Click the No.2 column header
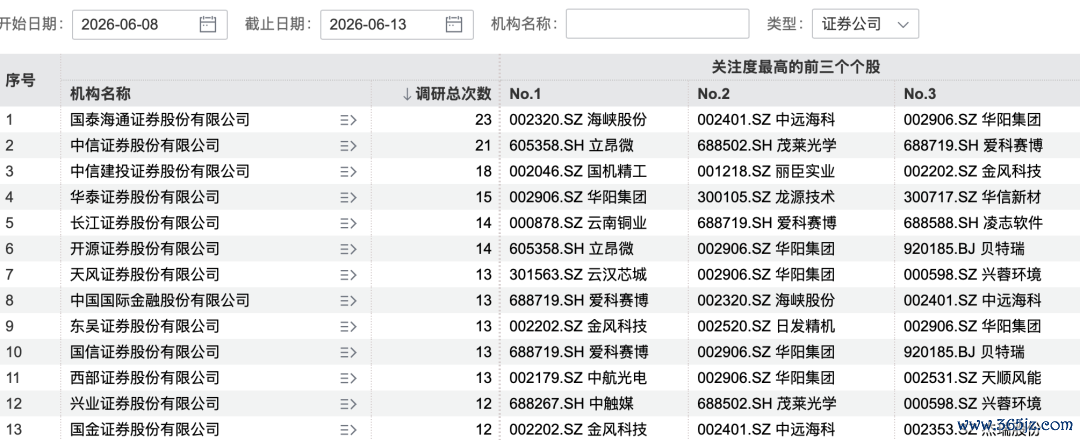This screenshot has height=440, width=1080. (714, 94)
